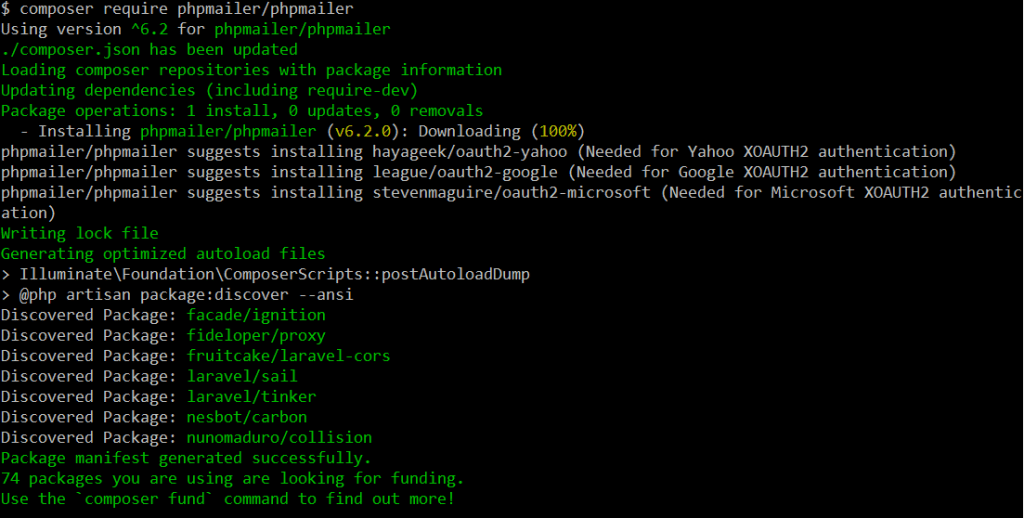Image resolution: width=1024 pixels, height=518 pixels.
Task: Select './composer.json has been updated' text
Action: coord(150,50)
